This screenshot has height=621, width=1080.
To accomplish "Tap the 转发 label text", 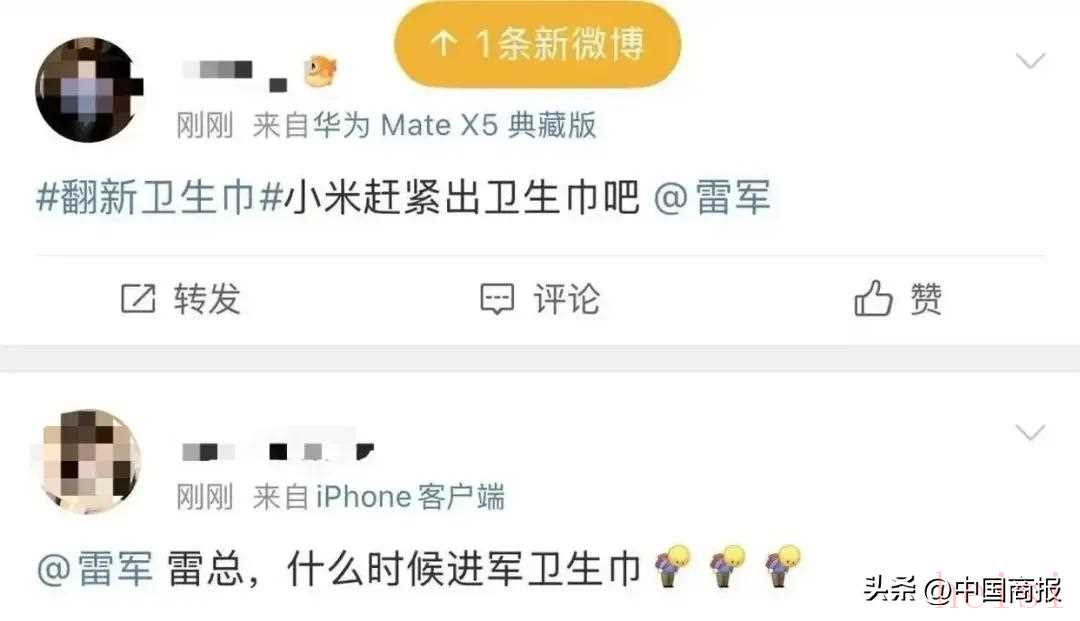I will click(x=207, y=299).
